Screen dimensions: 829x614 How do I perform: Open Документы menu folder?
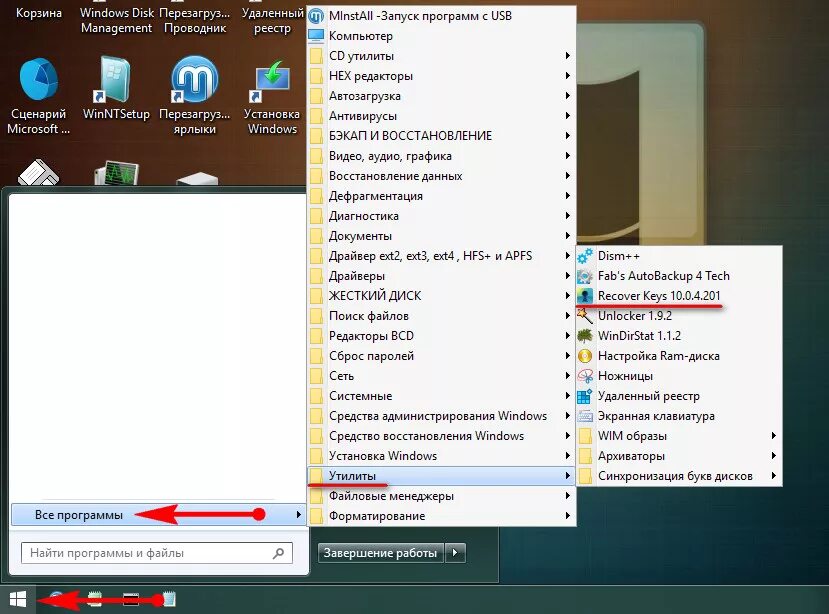point(441,236)
